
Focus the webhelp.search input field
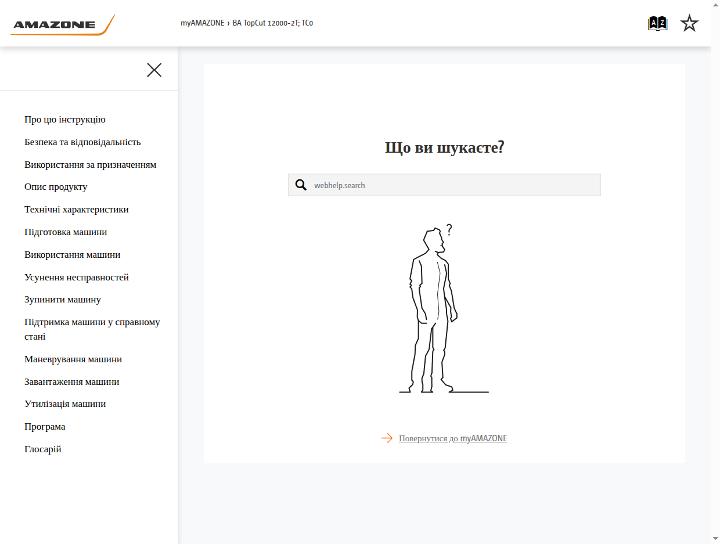444,185
